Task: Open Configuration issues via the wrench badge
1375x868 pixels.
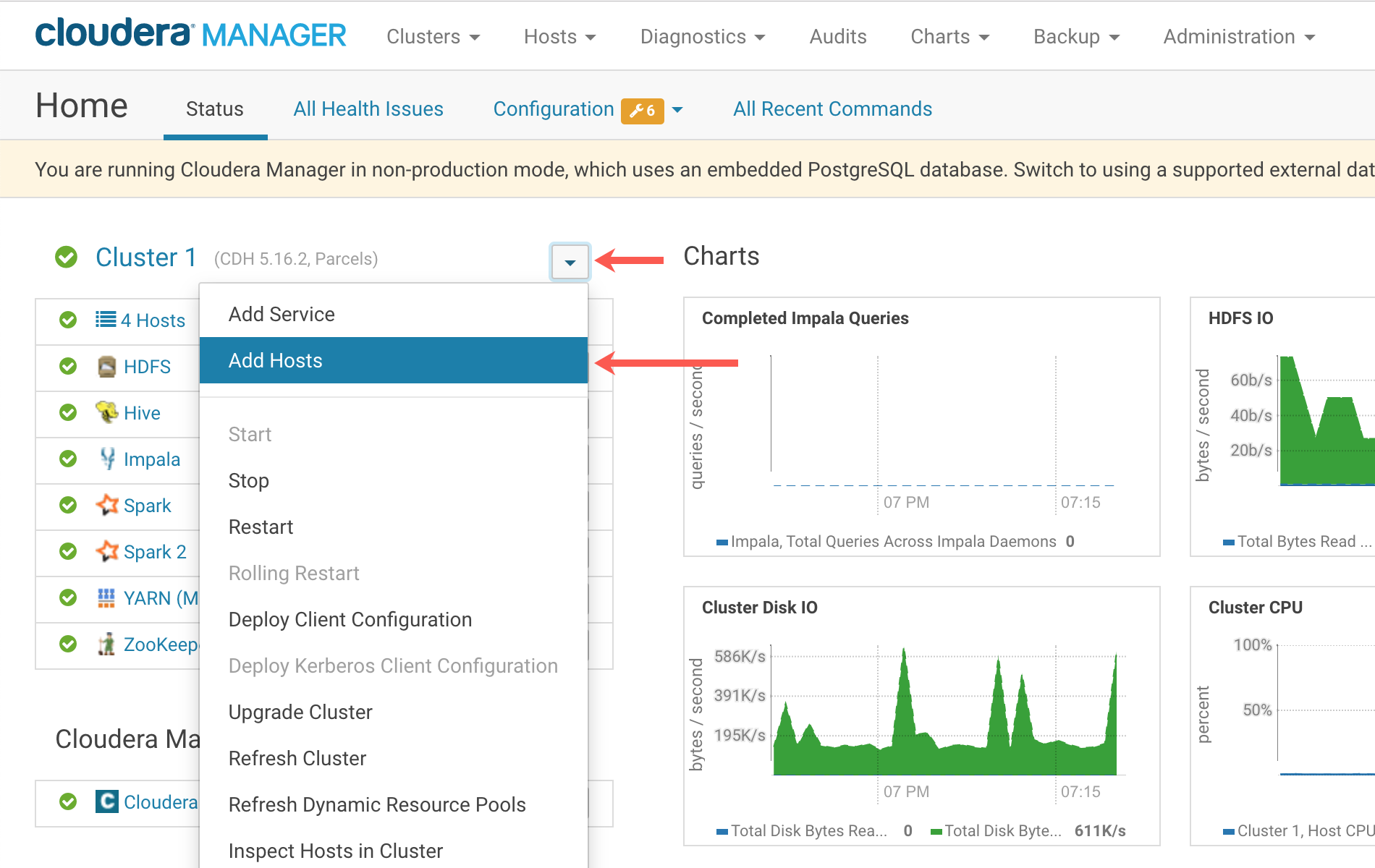Action: [641, 110]
